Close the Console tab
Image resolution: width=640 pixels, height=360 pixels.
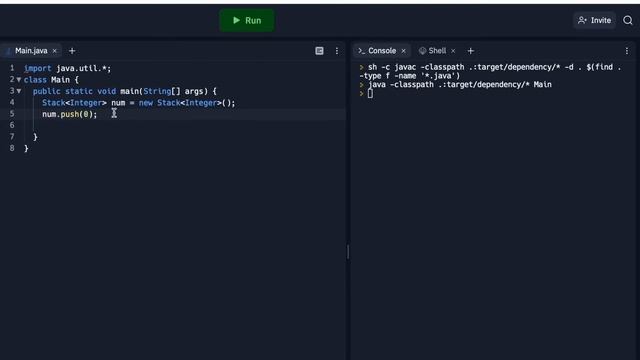404,51
